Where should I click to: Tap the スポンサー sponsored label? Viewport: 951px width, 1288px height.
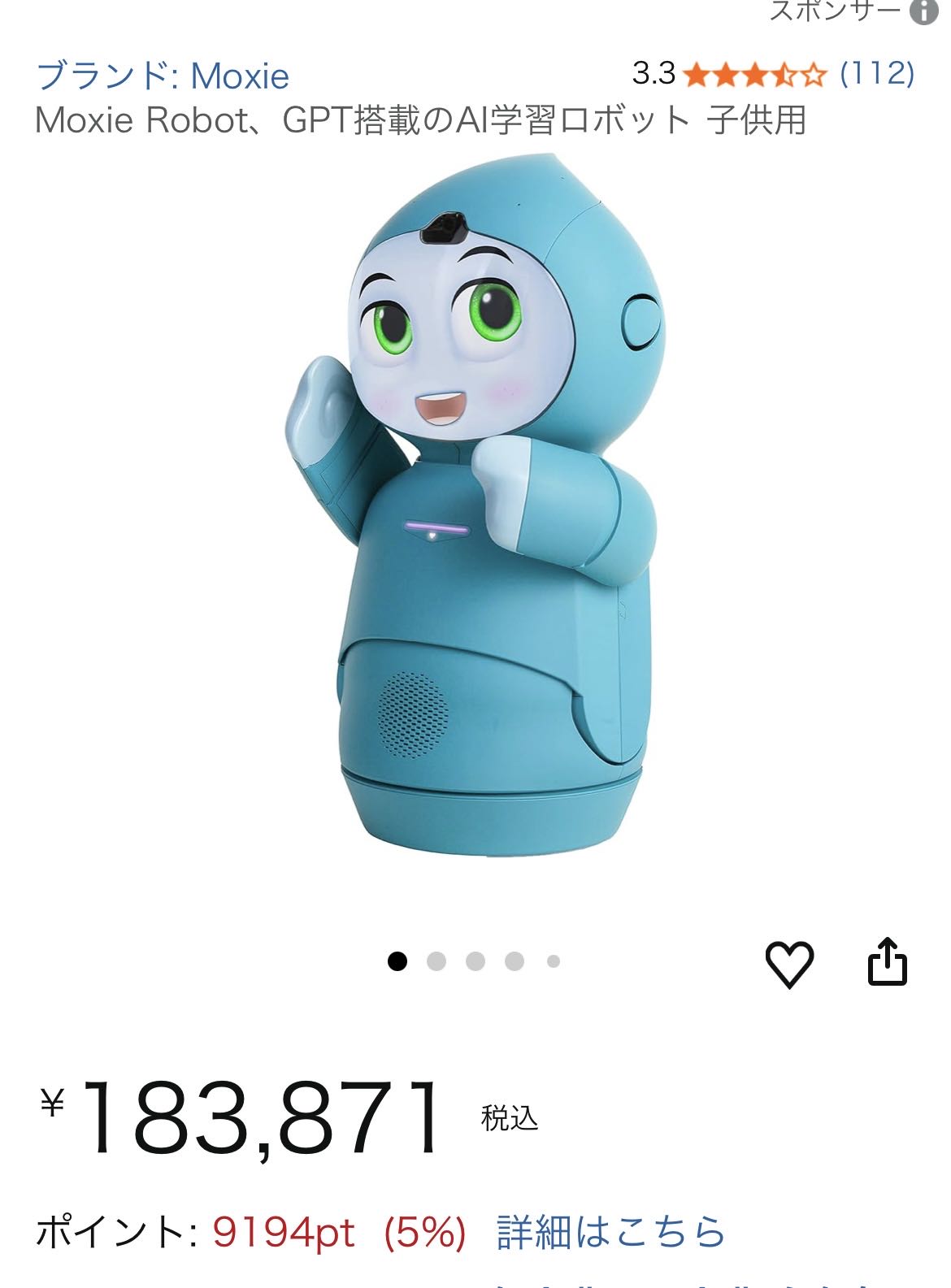[x=835, y=11]
